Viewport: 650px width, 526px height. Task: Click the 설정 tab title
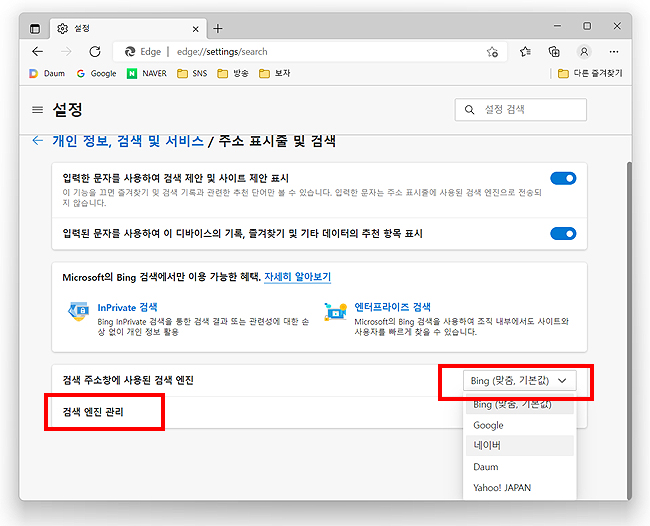(82, 28)
